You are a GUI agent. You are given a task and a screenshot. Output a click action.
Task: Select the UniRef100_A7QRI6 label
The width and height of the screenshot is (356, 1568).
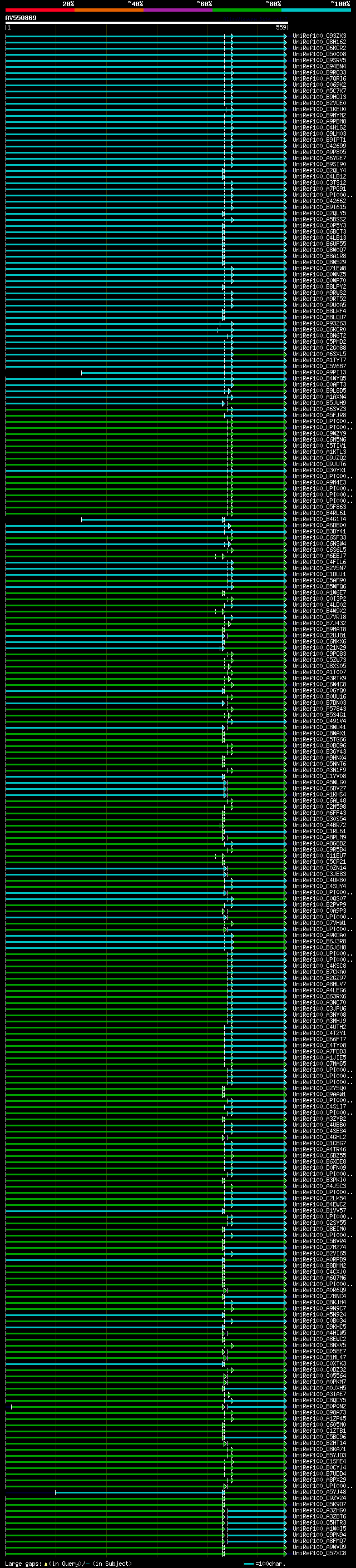(319, 78)
